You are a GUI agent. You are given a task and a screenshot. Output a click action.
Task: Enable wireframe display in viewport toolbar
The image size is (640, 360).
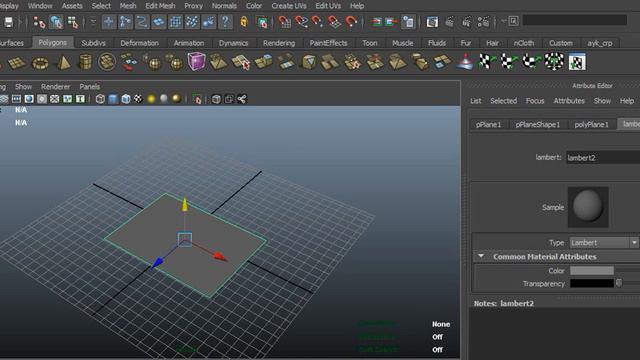click(100, 99)
